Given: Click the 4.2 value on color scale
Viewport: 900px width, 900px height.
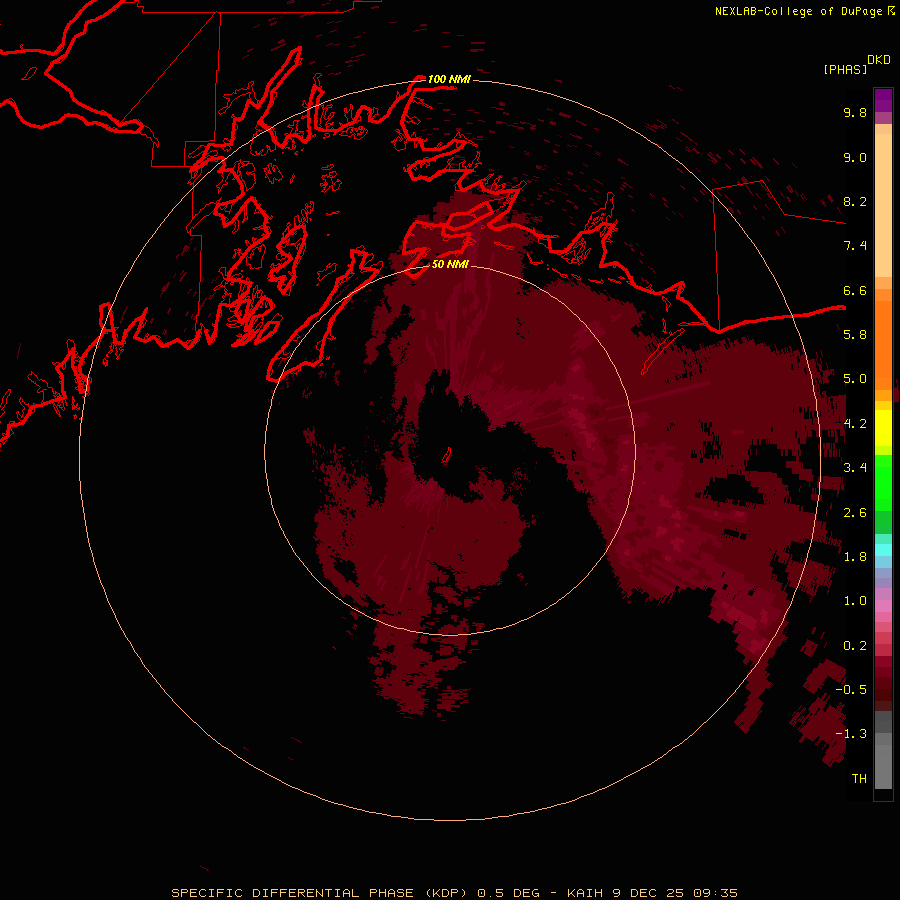Looking at the screenshot, I should coord(855,424).
